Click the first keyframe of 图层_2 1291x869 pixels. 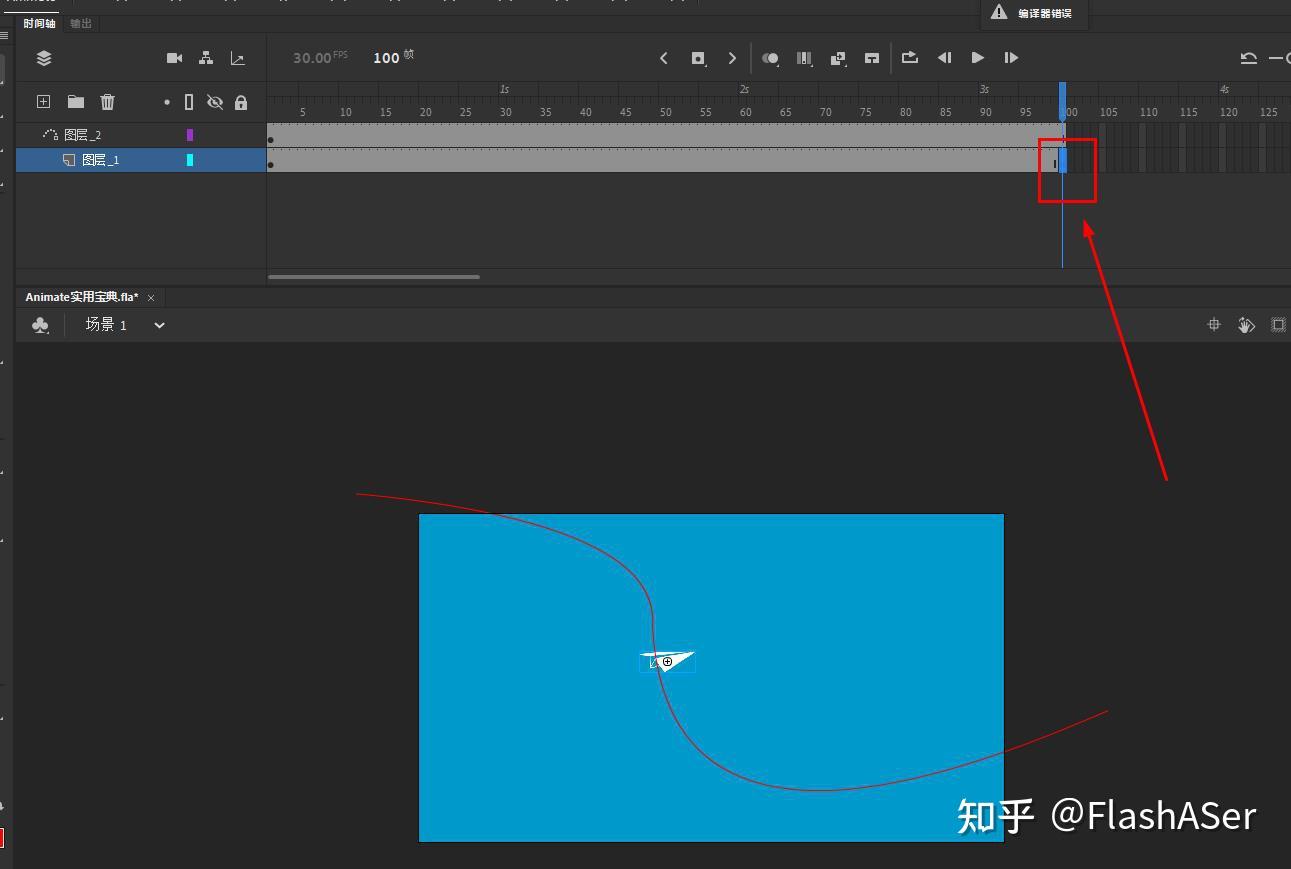271,139
